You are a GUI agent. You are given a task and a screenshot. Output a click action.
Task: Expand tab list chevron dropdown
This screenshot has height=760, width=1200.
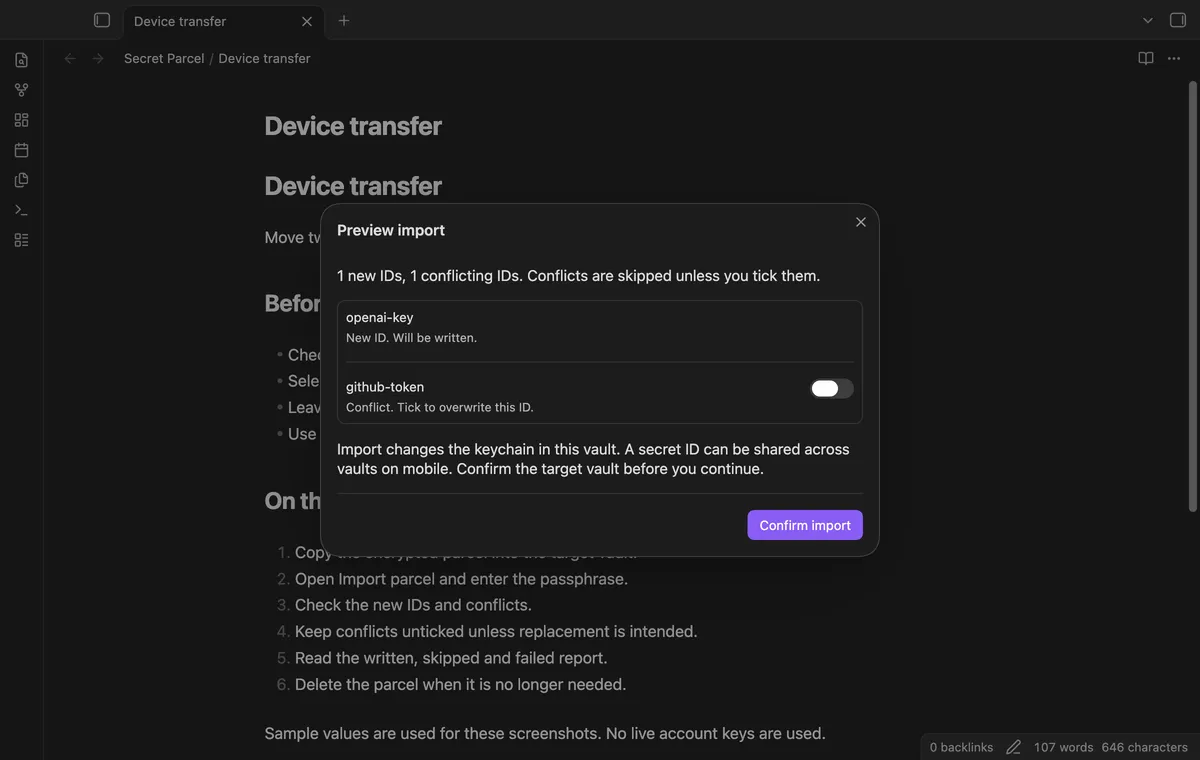[x=1147, y=20]
